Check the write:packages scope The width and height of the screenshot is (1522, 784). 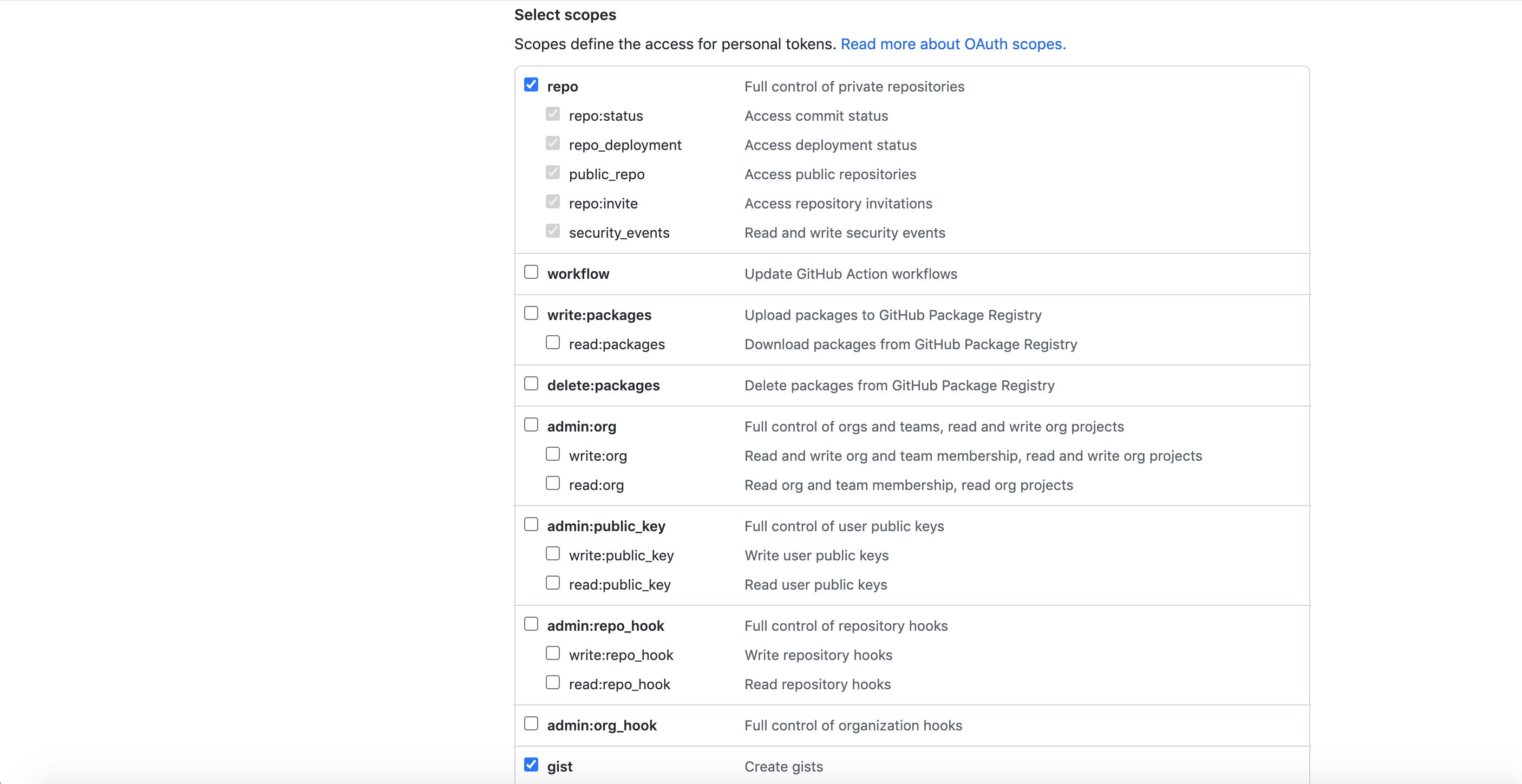(x=531, y=313)
